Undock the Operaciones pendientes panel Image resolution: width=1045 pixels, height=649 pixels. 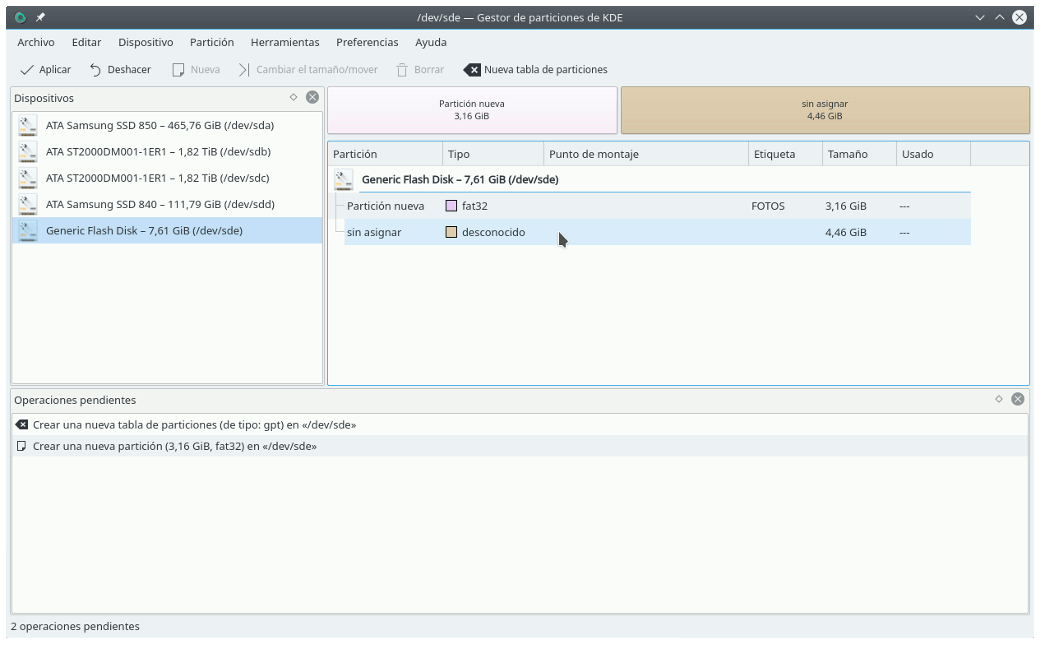click(998, 399)
